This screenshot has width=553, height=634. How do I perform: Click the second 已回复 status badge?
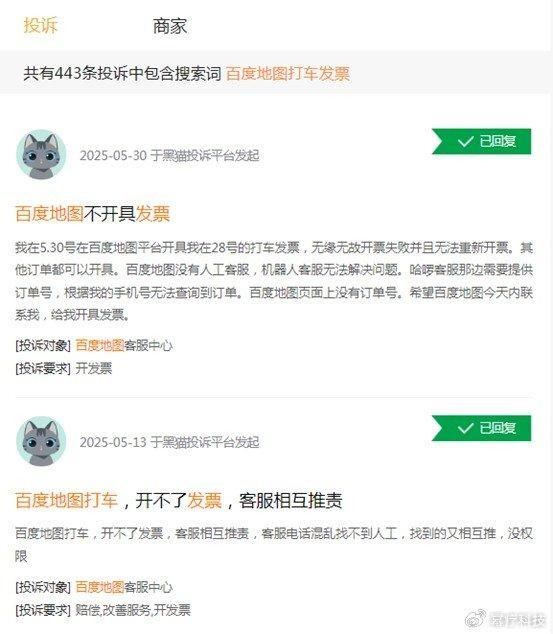(481, 428)
